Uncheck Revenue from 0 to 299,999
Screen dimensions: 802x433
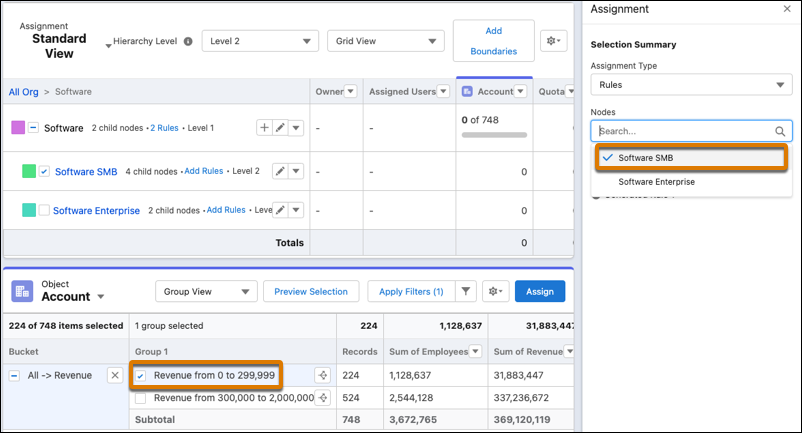coord(141,376)
